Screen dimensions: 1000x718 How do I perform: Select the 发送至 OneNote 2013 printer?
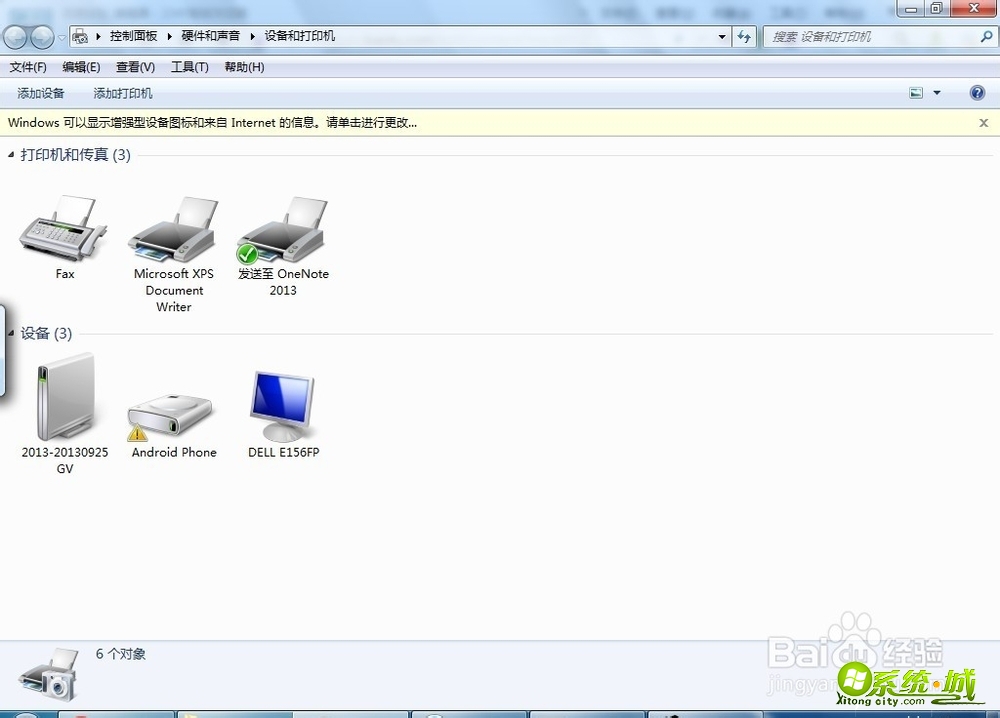click(x=282, y=230)
